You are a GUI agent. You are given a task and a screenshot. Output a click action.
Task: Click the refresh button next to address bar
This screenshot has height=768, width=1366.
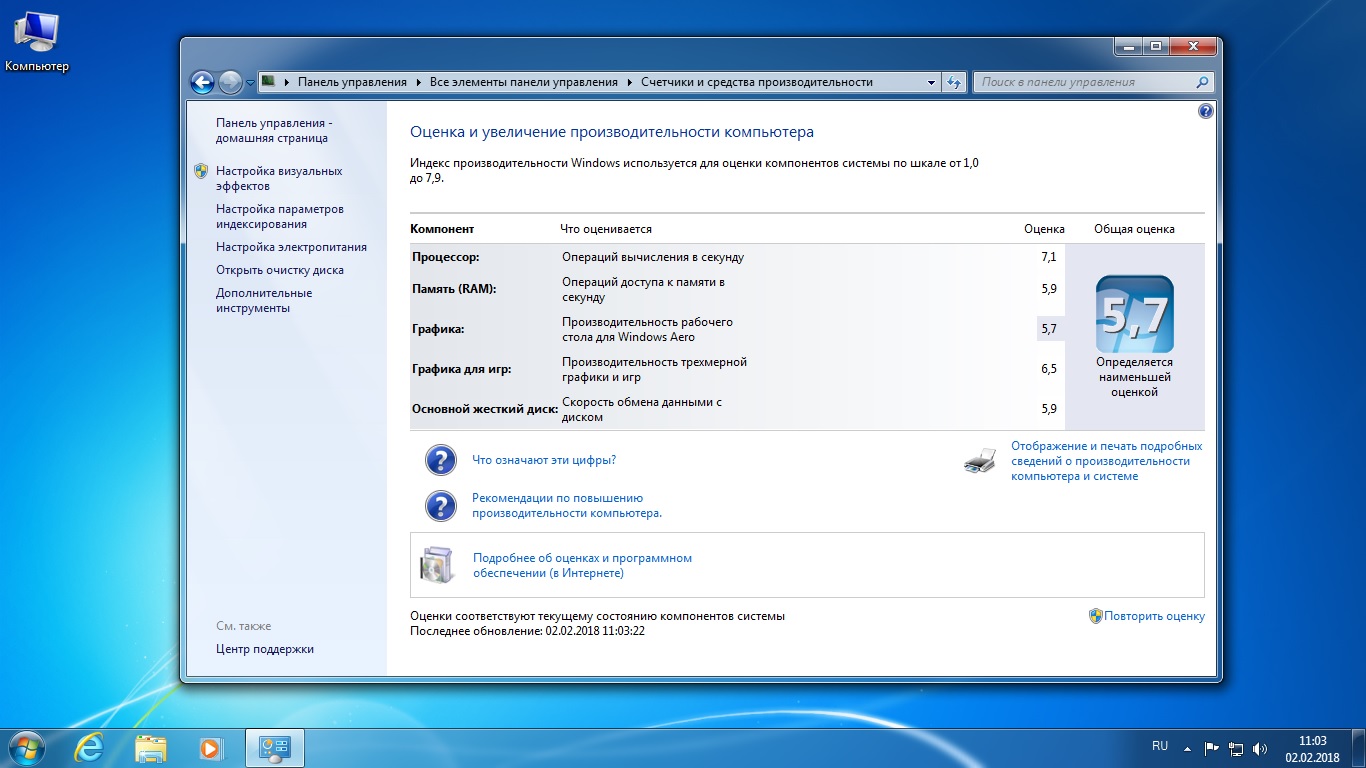(954, 83)
